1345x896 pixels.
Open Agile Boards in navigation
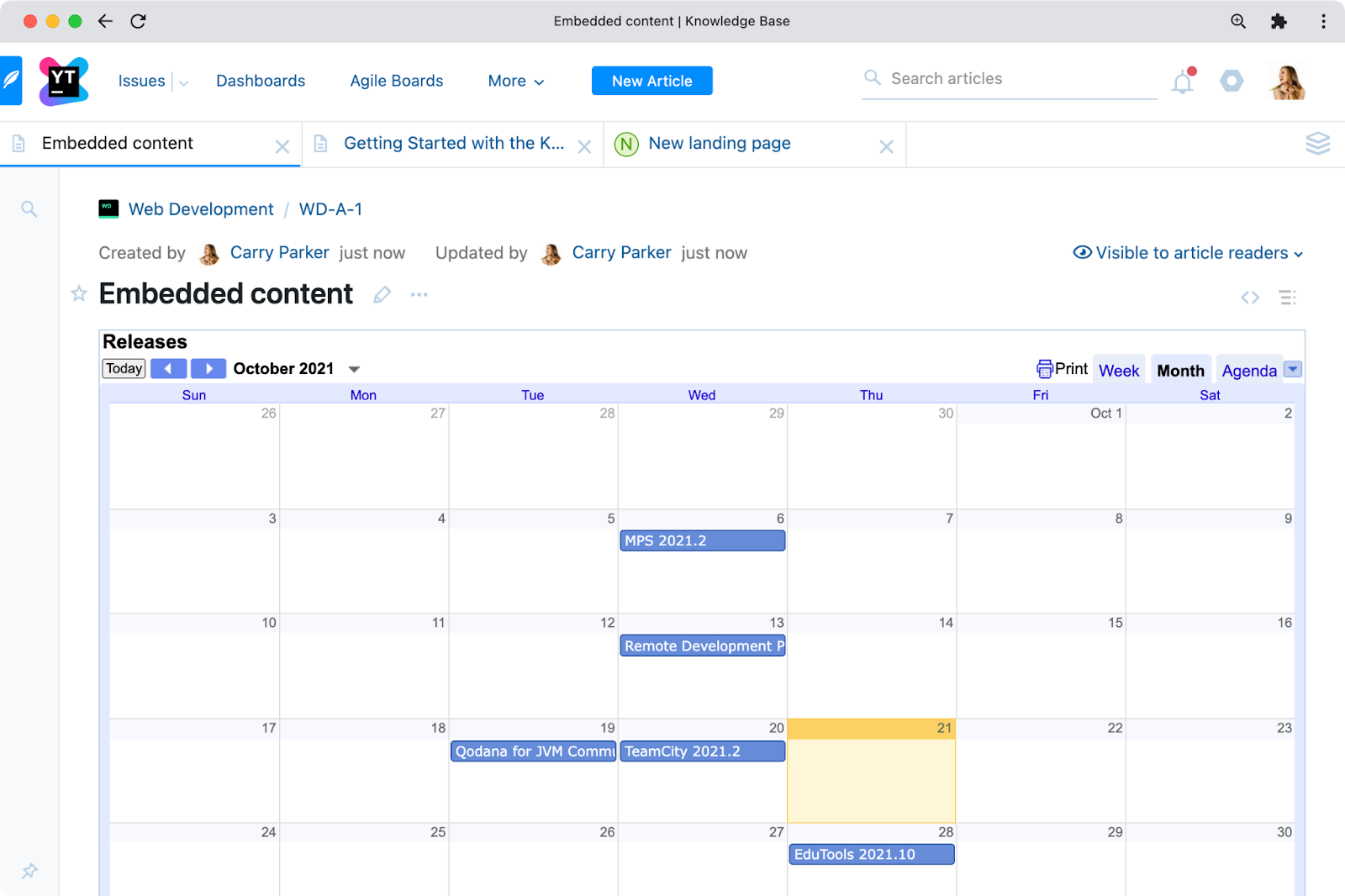pos(397,81)
